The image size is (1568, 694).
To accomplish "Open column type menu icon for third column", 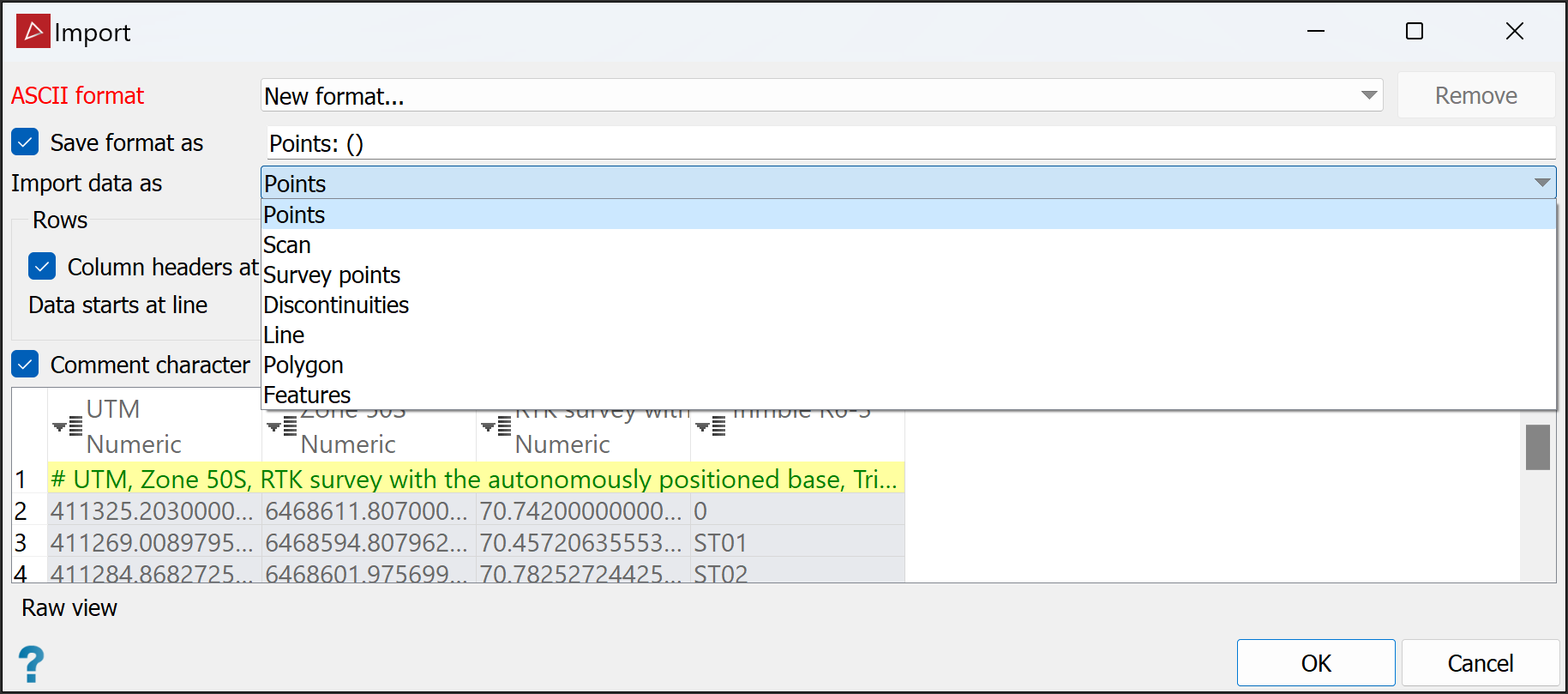I will tap(496, 425).
